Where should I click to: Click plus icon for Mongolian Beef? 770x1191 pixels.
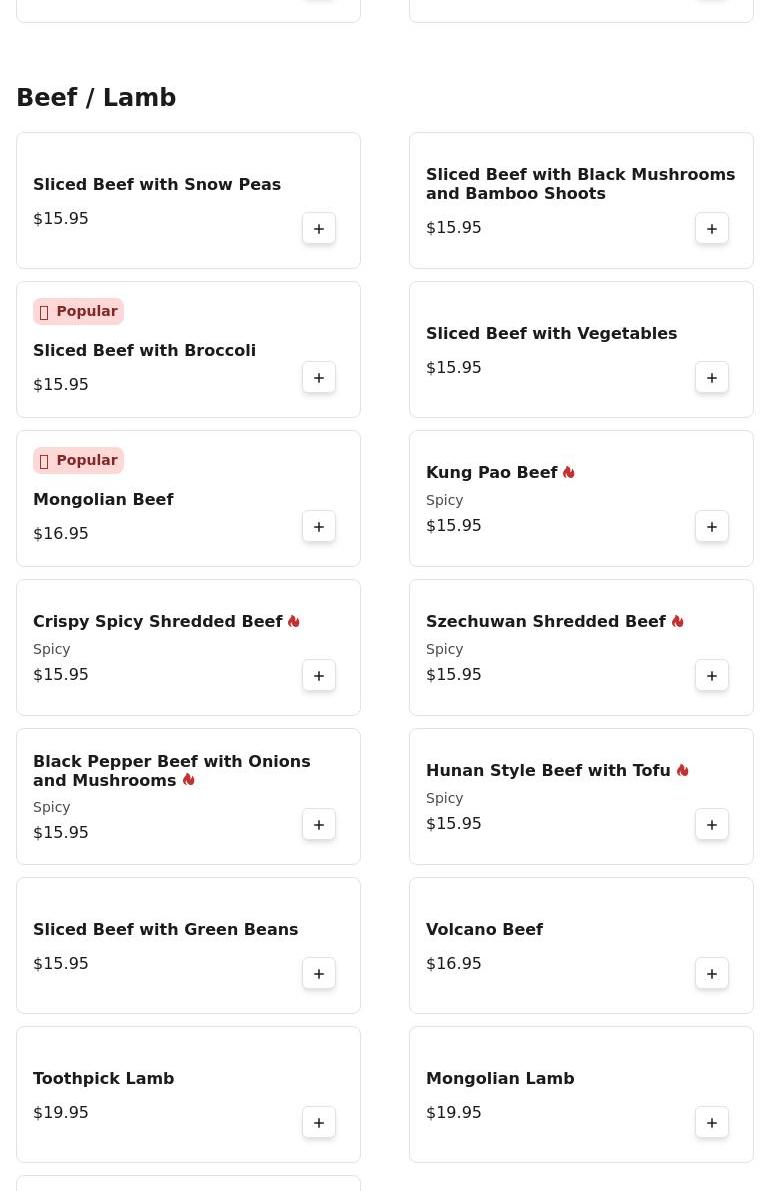[x=319, y=527]
